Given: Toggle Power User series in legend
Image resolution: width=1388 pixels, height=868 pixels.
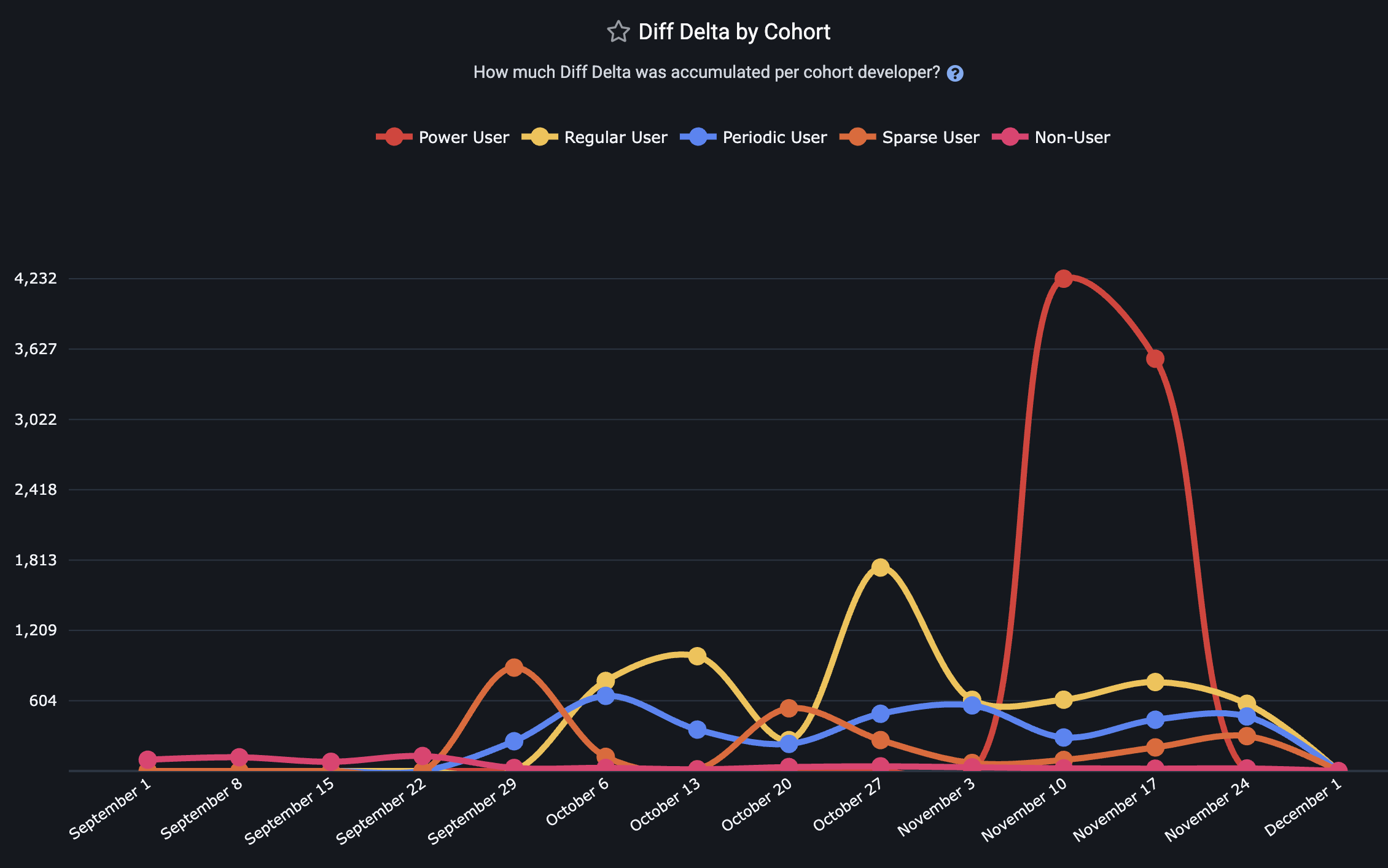Looking at the screenshot, I should tap(443, 137).
